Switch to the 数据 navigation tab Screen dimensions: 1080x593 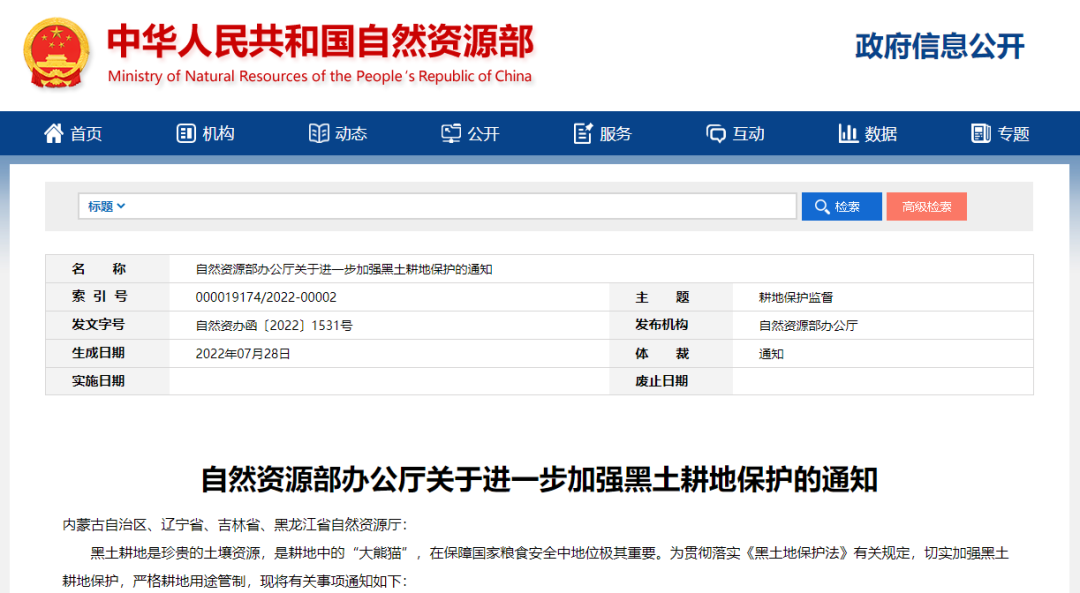tap(866, 133)
